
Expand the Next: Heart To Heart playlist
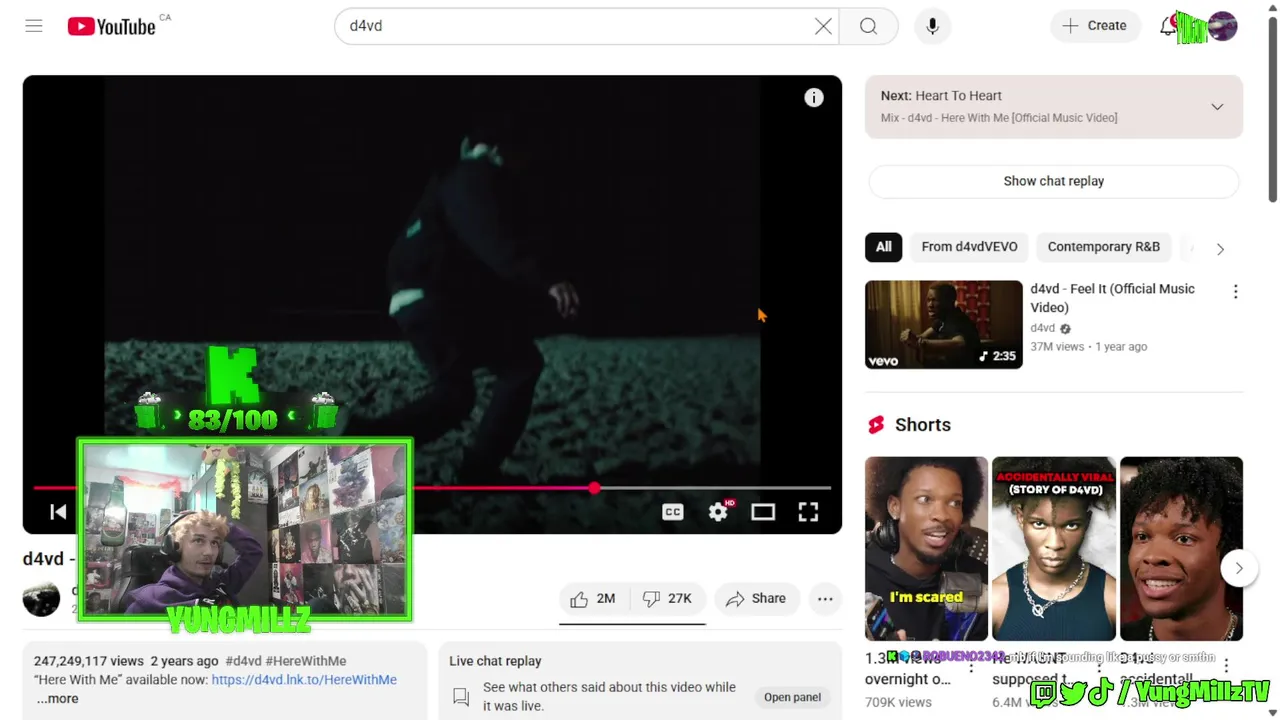coord(1217,107)
